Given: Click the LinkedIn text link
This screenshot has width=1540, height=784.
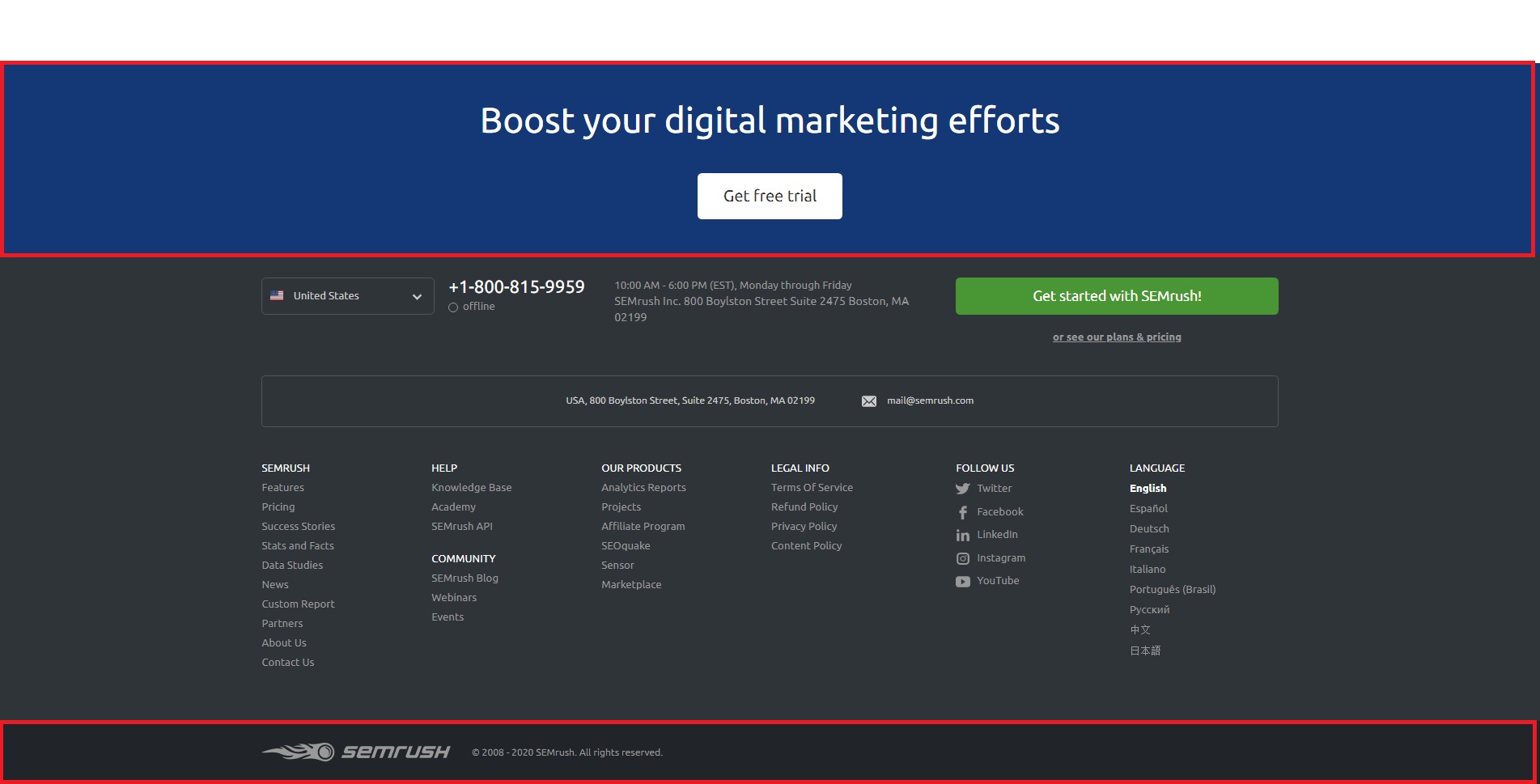Looking at the screenshot, I should [997, 535].
